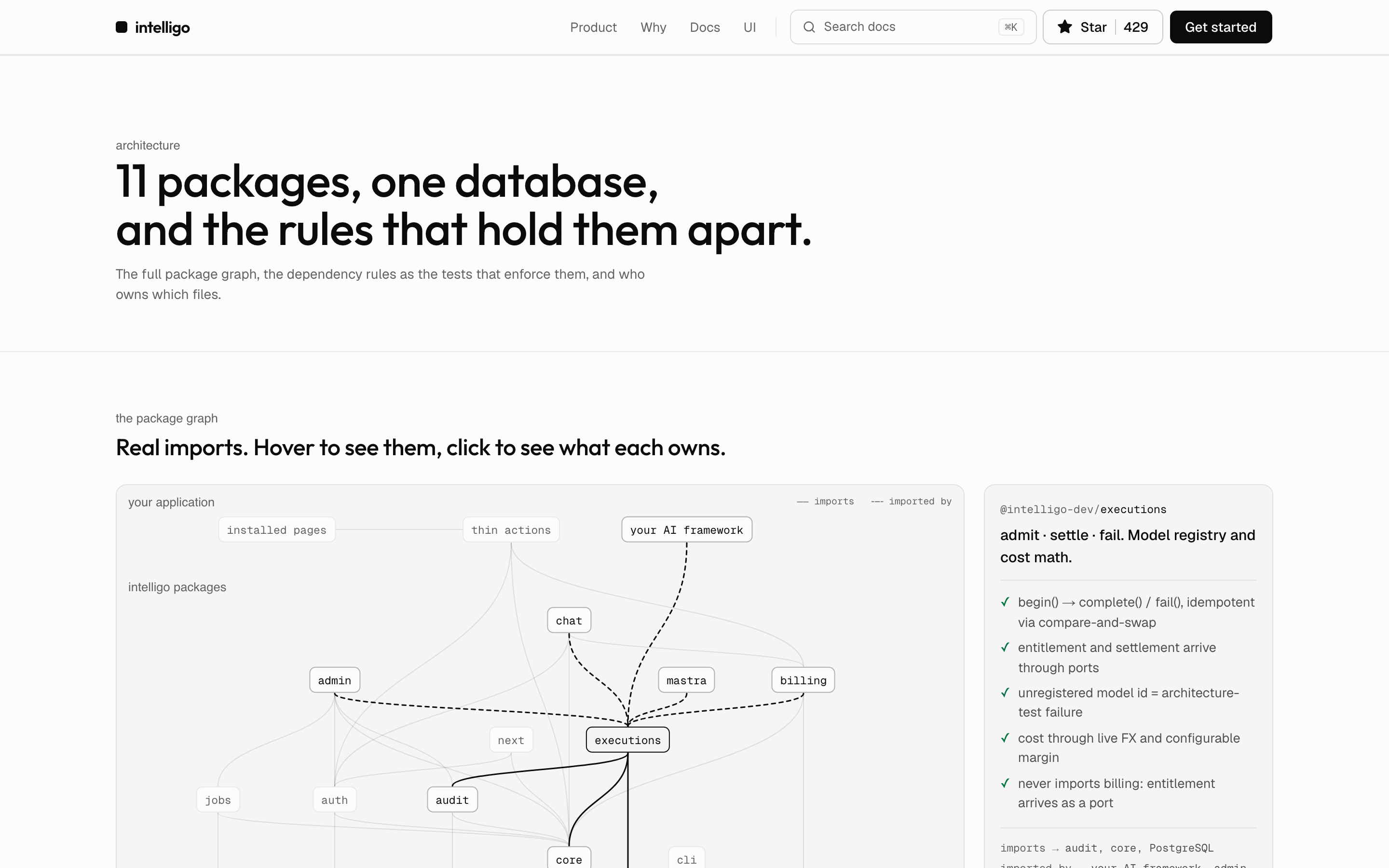The width and height of the screenshot is (1389, 868).
Task: Select the audit package node
Action: tap(452, 799)
